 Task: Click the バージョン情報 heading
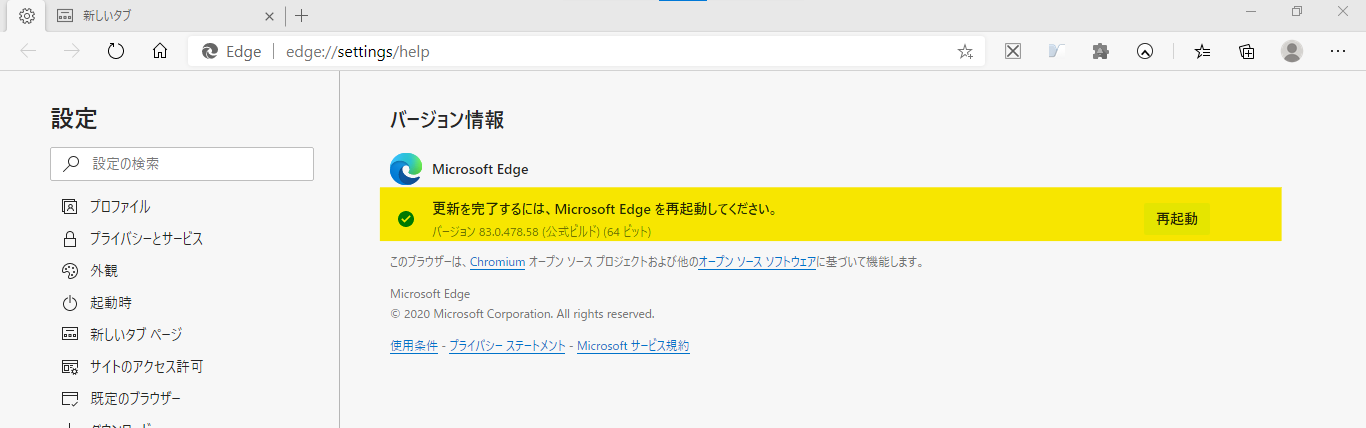point(447,120)
